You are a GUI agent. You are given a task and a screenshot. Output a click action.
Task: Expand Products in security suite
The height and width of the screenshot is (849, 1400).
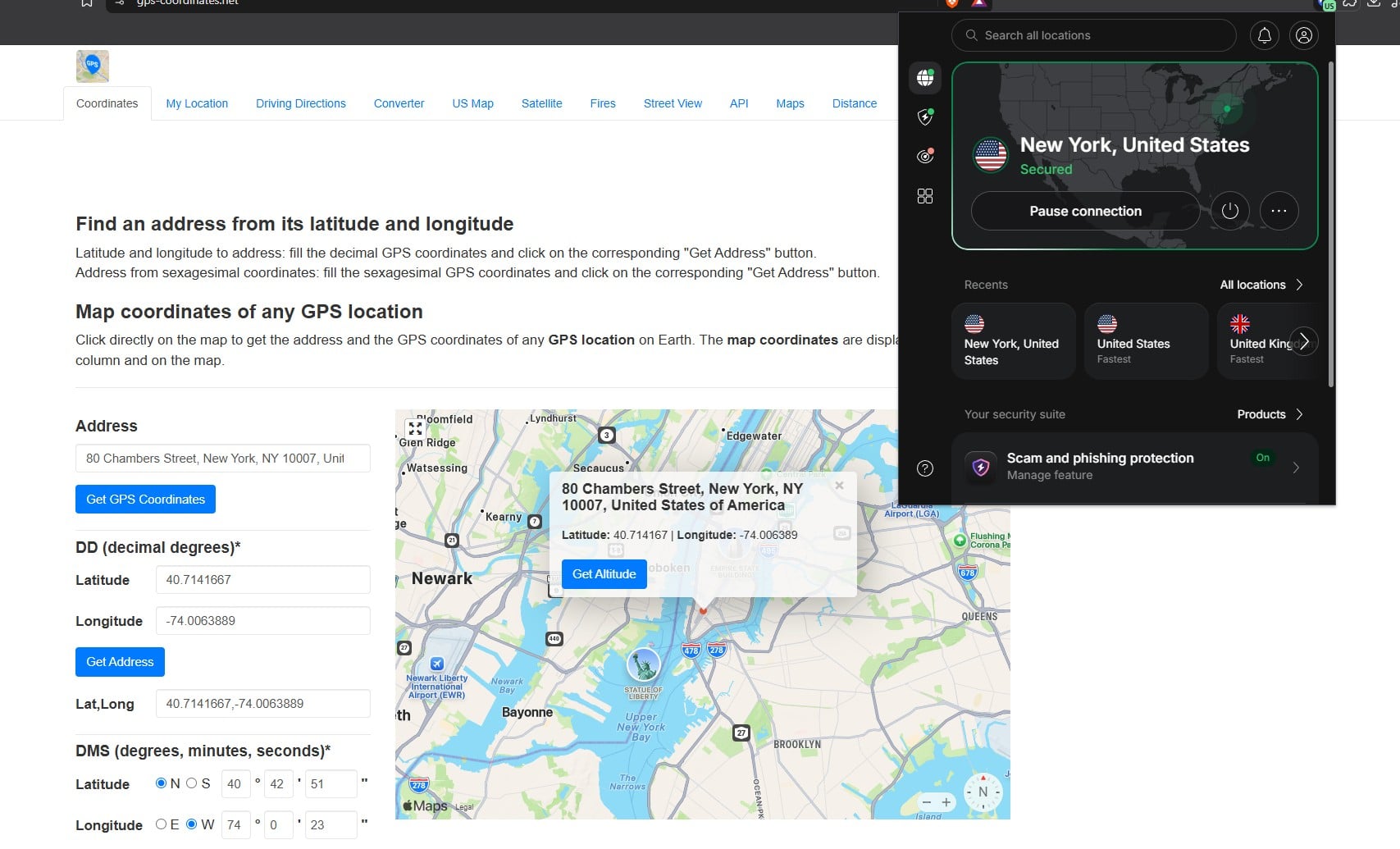coord(1270,414)
